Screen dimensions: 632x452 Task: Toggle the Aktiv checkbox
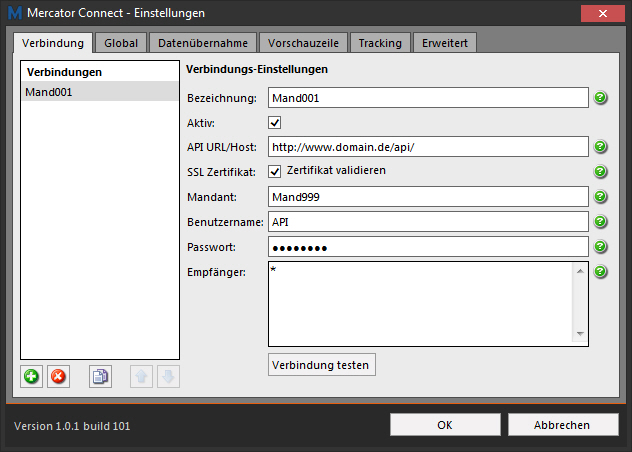coord(274,123)
